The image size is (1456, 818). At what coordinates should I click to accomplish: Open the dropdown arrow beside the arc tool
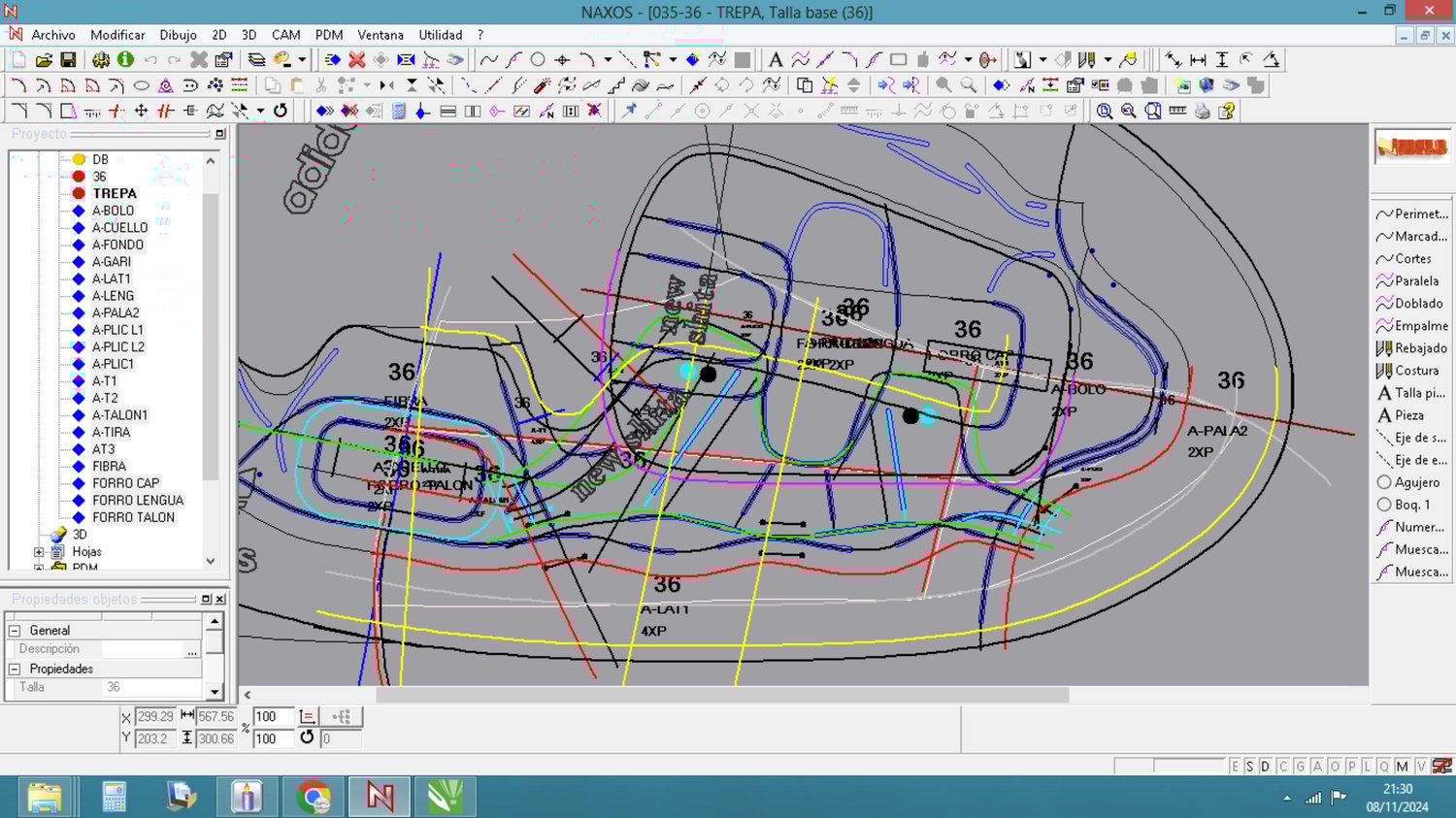608,60
